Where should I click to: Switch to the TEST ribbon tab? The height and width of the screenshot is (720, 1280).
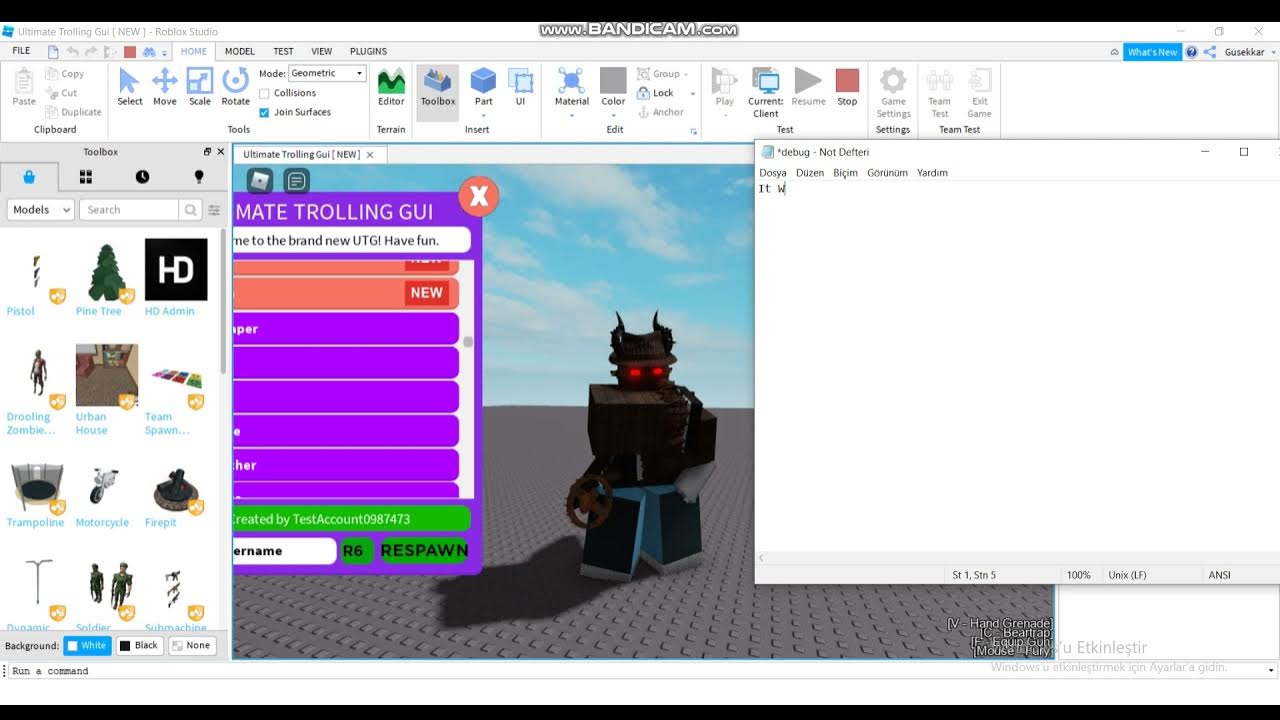(x=284, y=51)
